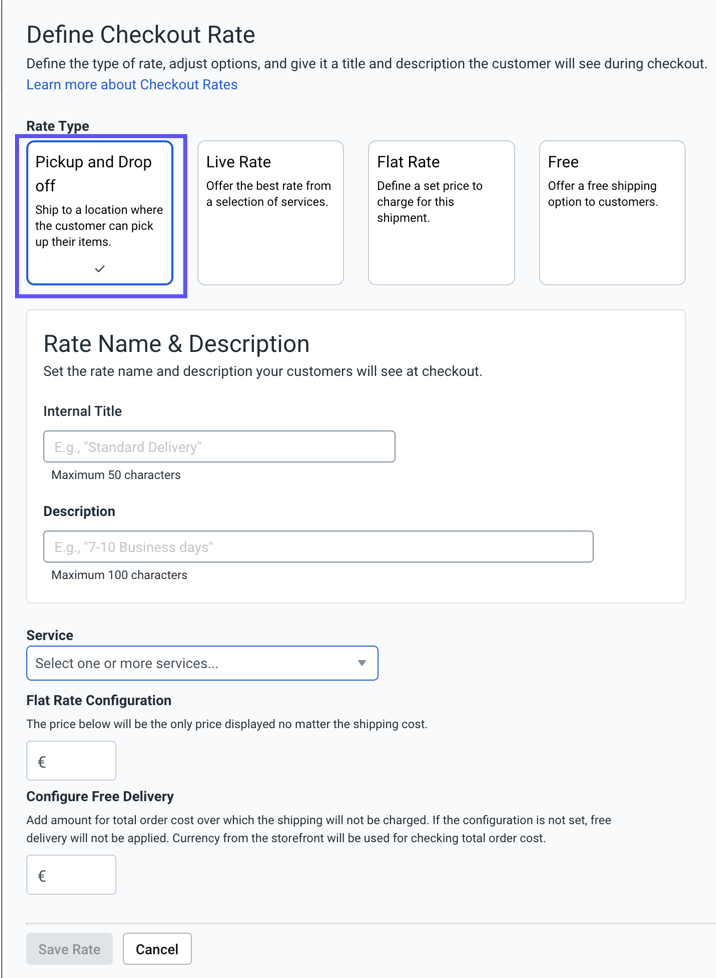The height and width of the screenshot is (978, 716).
Task: Cancel the checkout rate definition
Action: [x=156, y=948]
